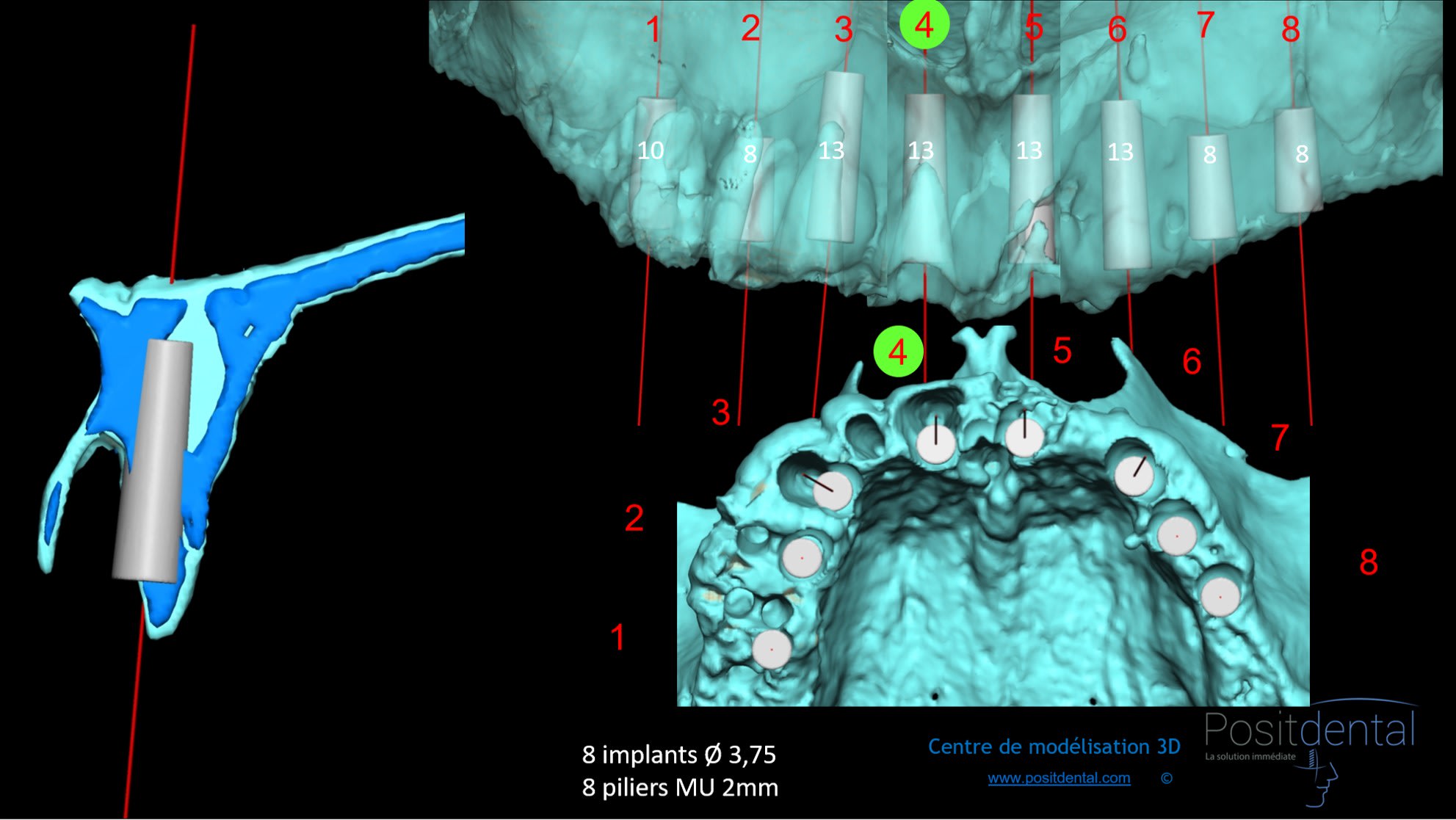Click implant disc with black line near label 2

(x=832, y=490)
